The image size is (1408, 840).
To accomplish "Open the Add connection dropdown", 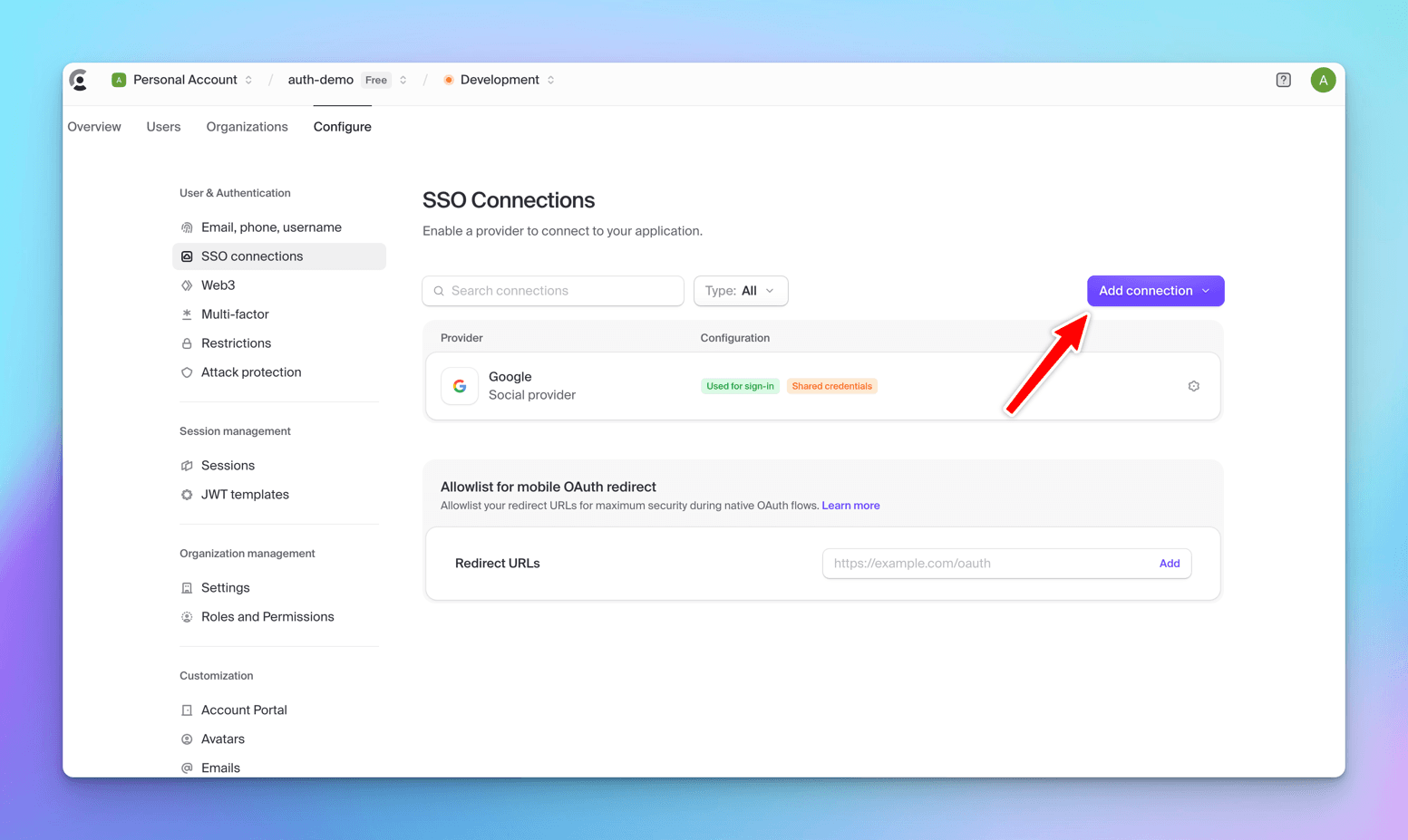I will pyautogui.click(x=1155, y=291).
